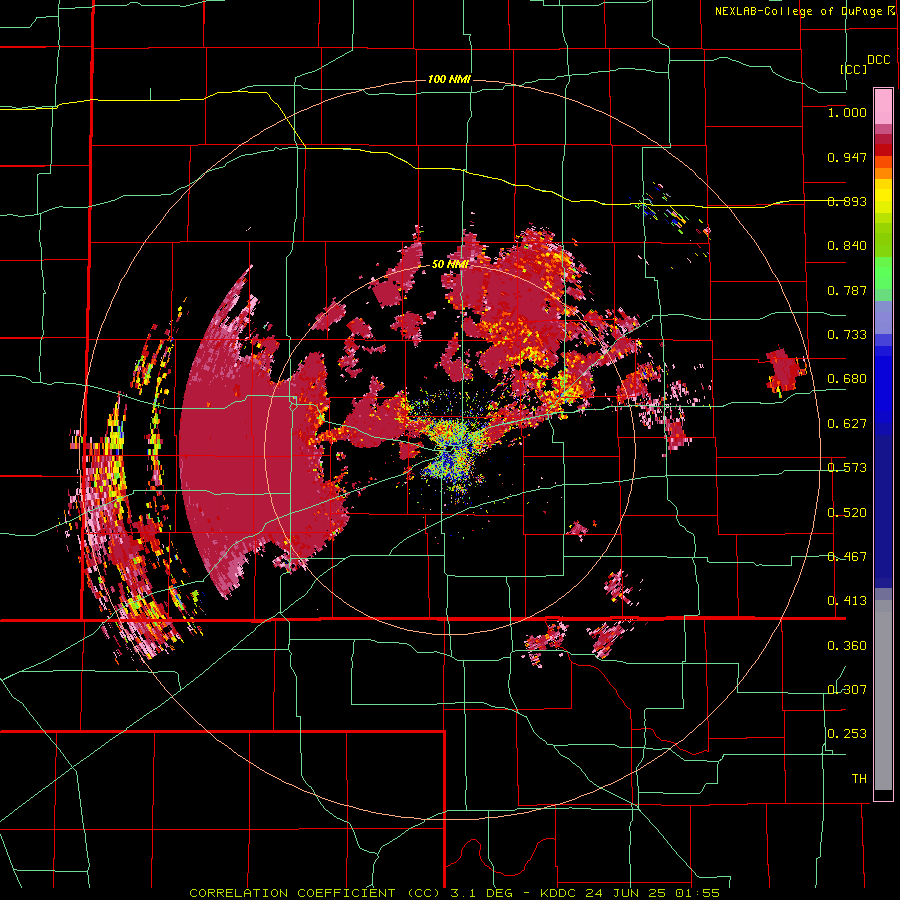The height and width of the screenshot is (900, 900).
Task: Pick the bright green segment of color bar
Action: [x=883, y=273]
